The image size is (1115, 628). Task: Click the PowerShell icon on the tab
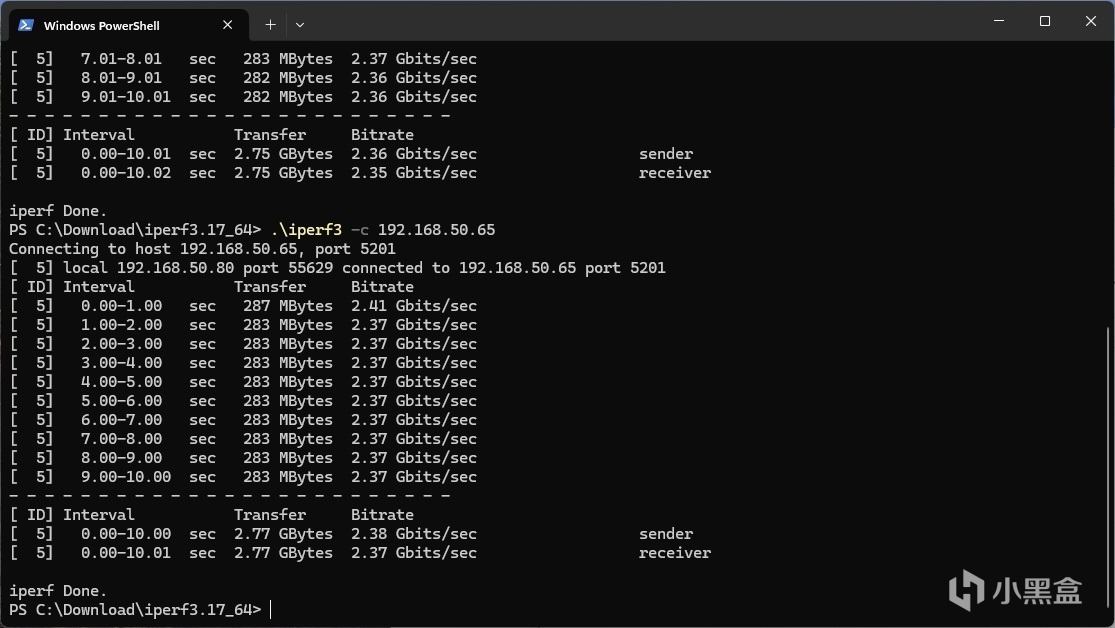click(26, 25)
